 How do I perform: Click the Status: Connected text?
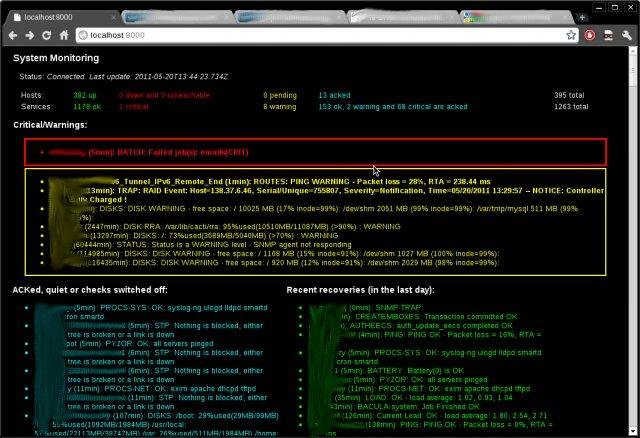point(52,76)
